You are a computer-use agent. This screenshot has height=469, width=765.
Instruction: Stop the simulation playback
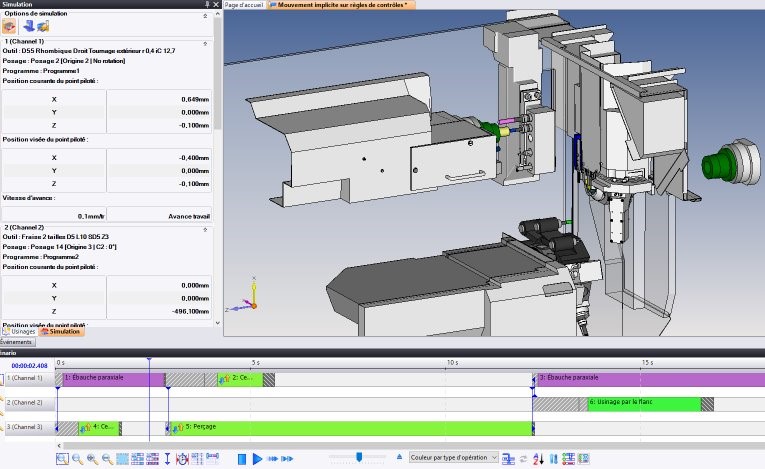pyautogui.click(x=242, y=458)
